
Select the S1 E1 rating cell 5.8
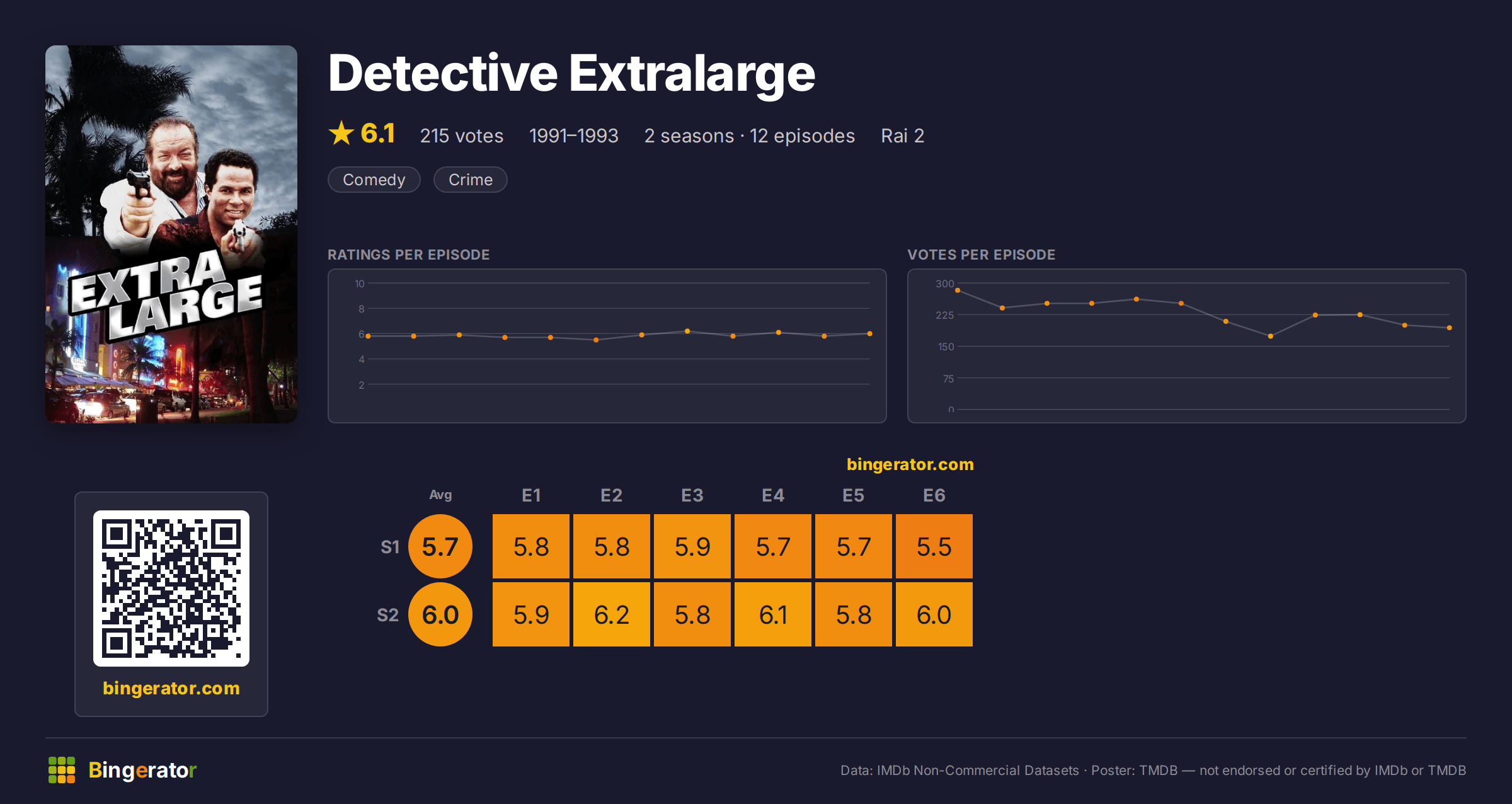point(531,546)
